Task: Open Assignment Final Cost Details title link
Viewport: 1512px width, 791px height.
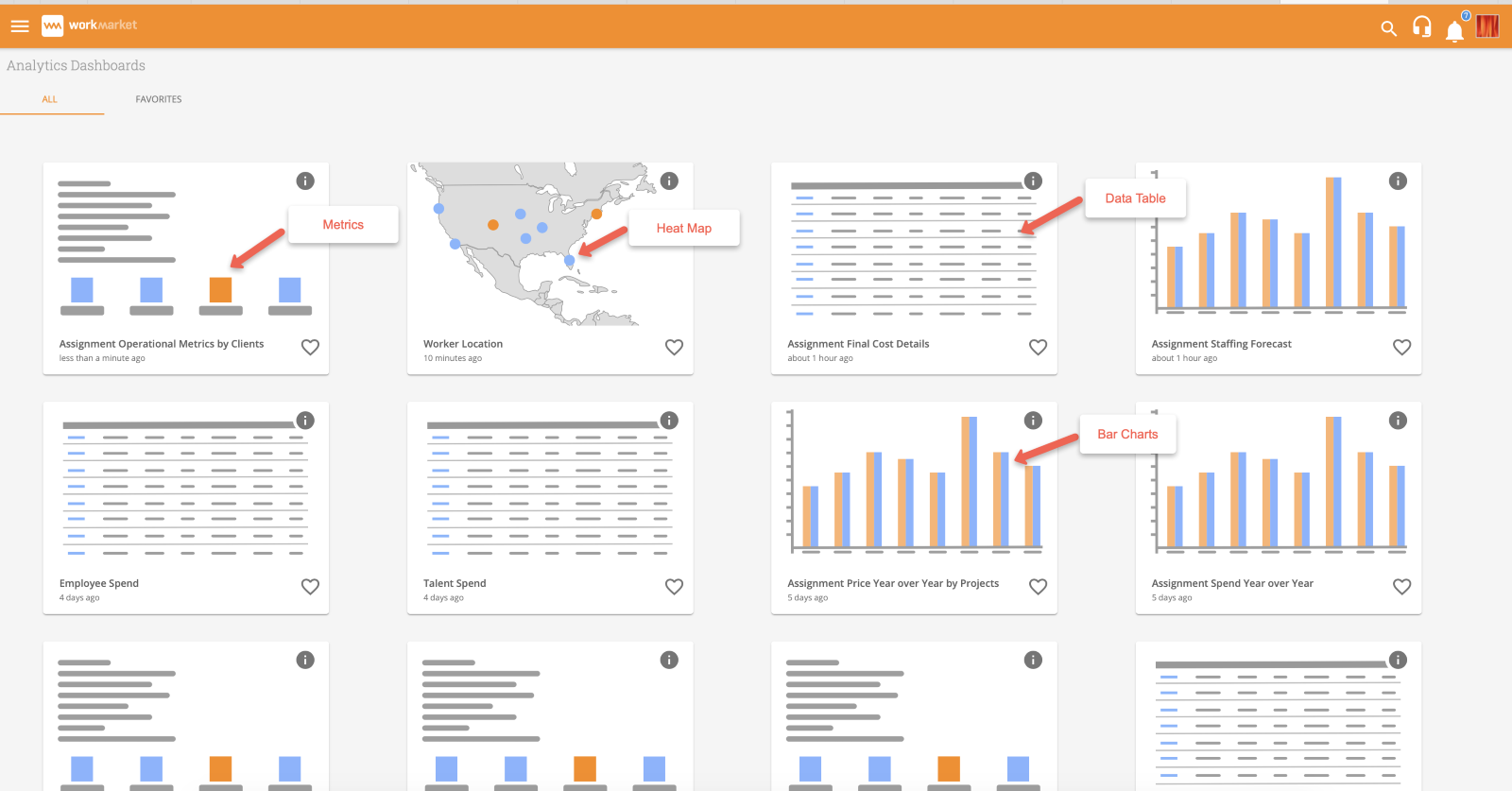Action: (x=858, y=344)
